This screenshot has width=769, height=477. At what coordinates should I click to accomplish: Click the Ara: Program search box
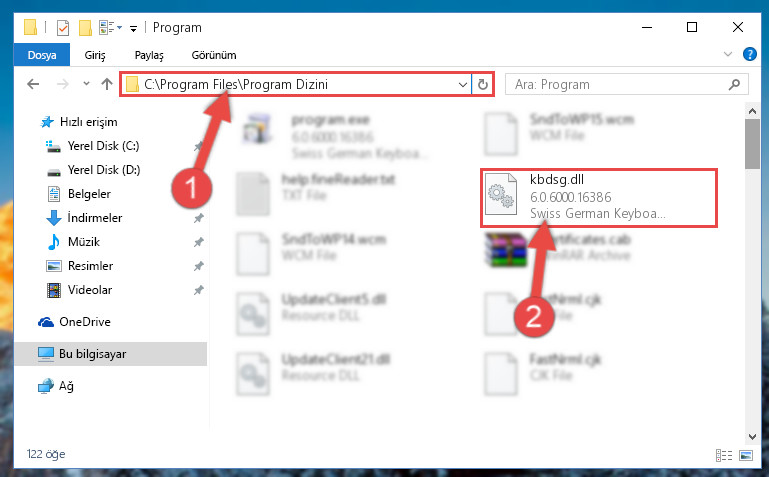pos(620,84)
